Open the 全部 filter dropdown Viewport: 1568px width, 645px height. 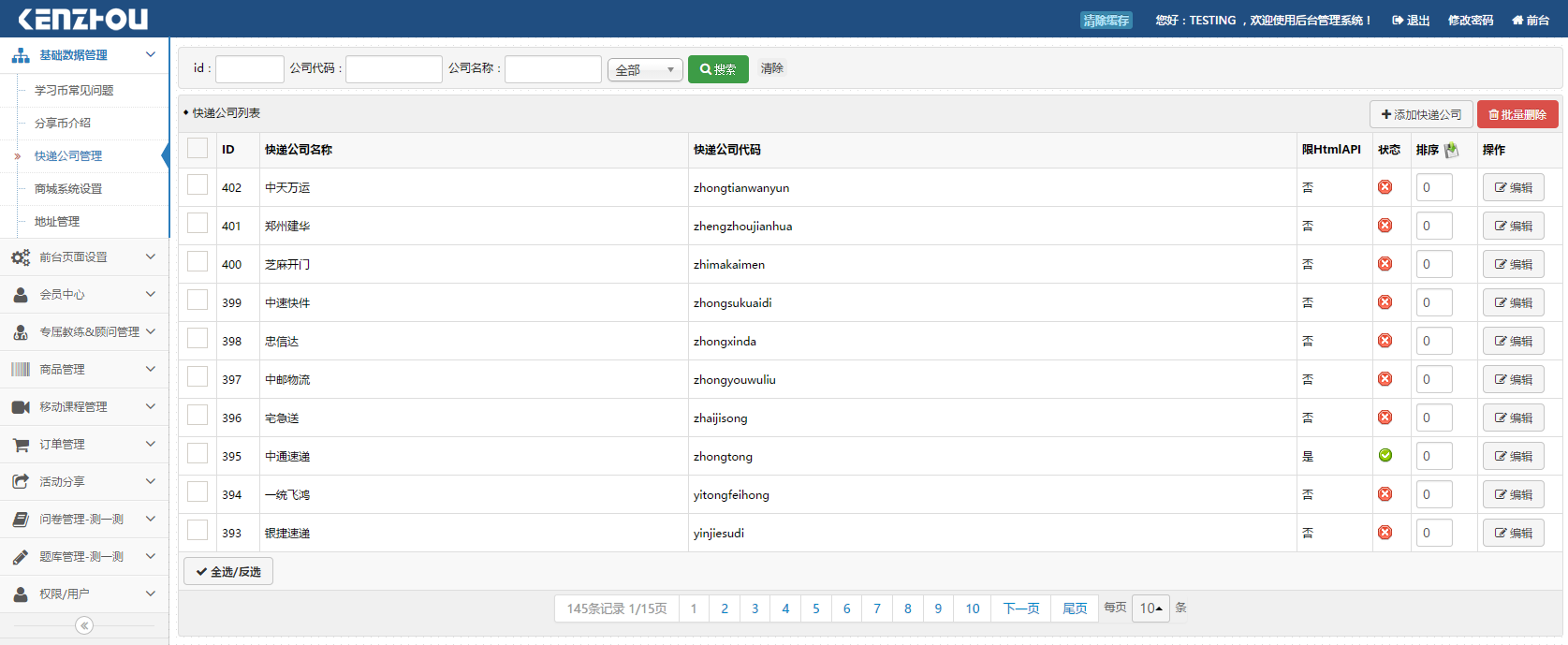click(645, 70)
